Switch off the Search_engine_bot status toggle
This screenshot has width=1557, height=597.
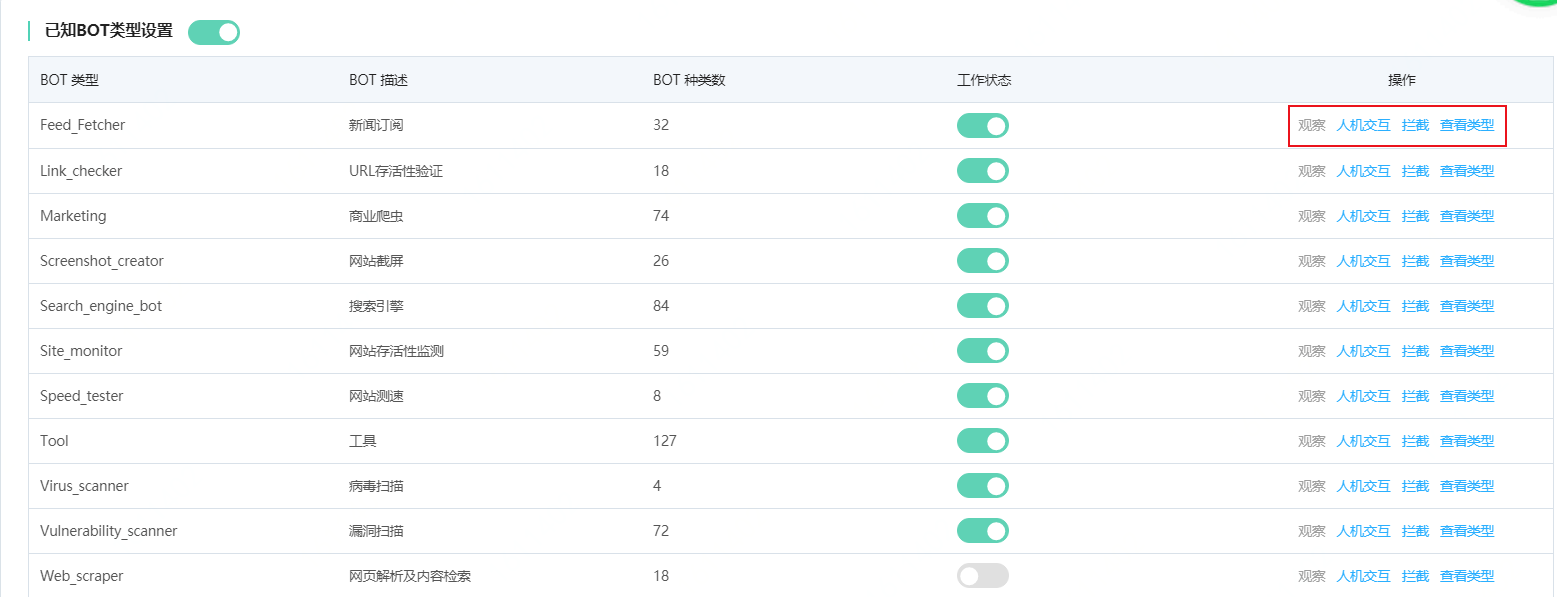[x=983, y=306]
